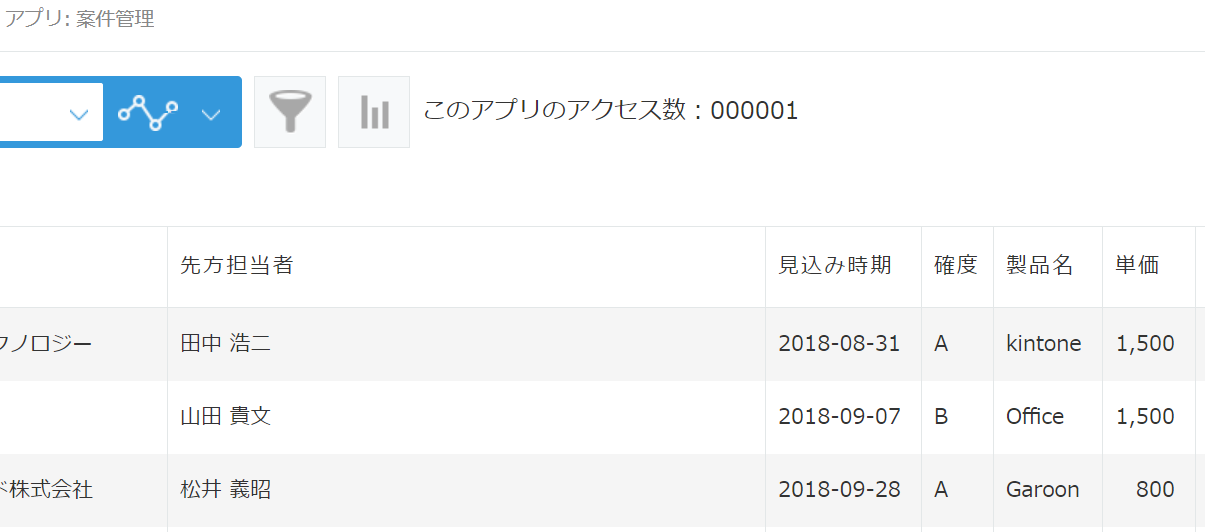Click the Office product cell
This screenshot has width=1205, height=532.
(1035, 416)
